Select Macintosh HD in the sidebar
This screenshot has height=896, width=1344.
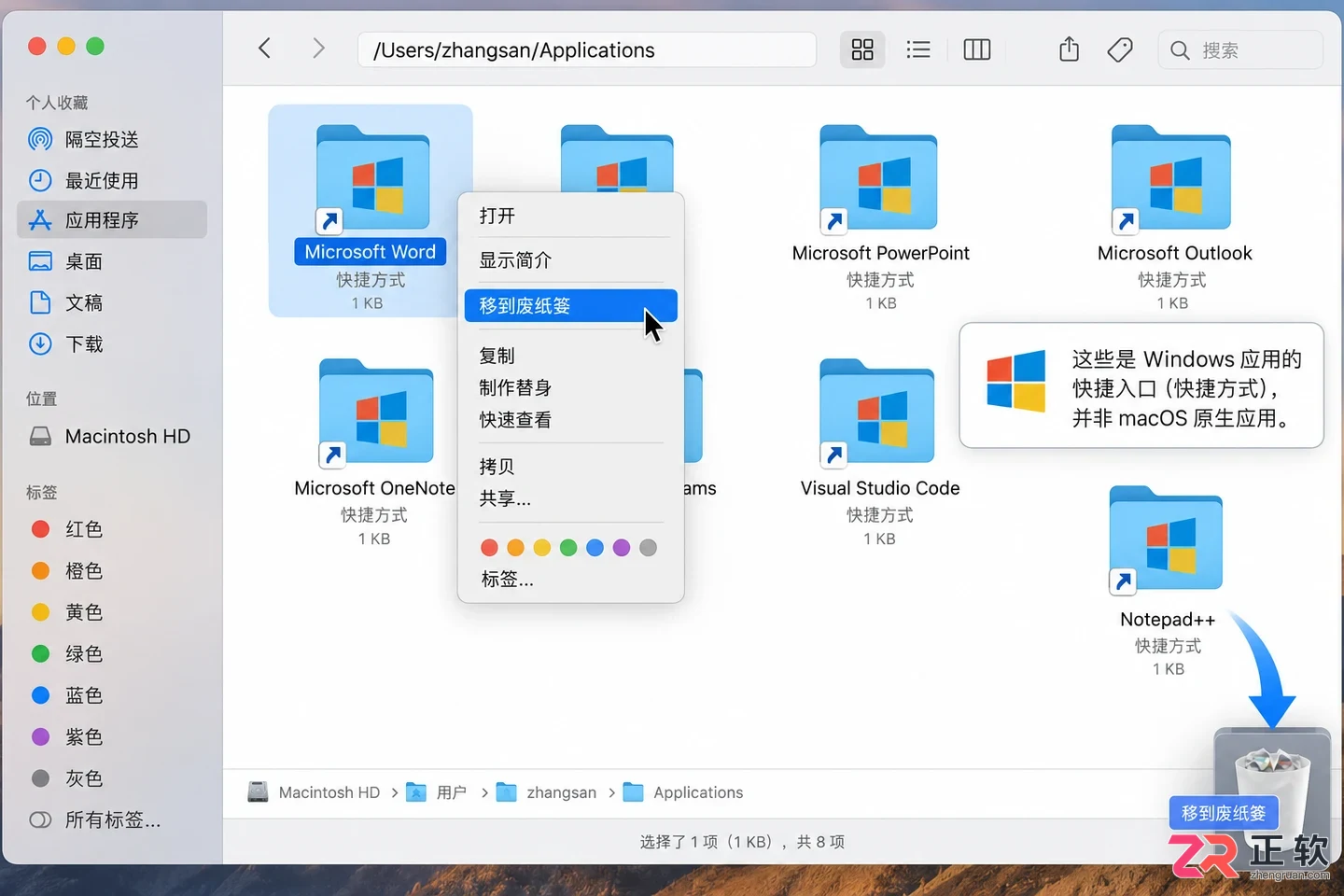pos(112,437)
